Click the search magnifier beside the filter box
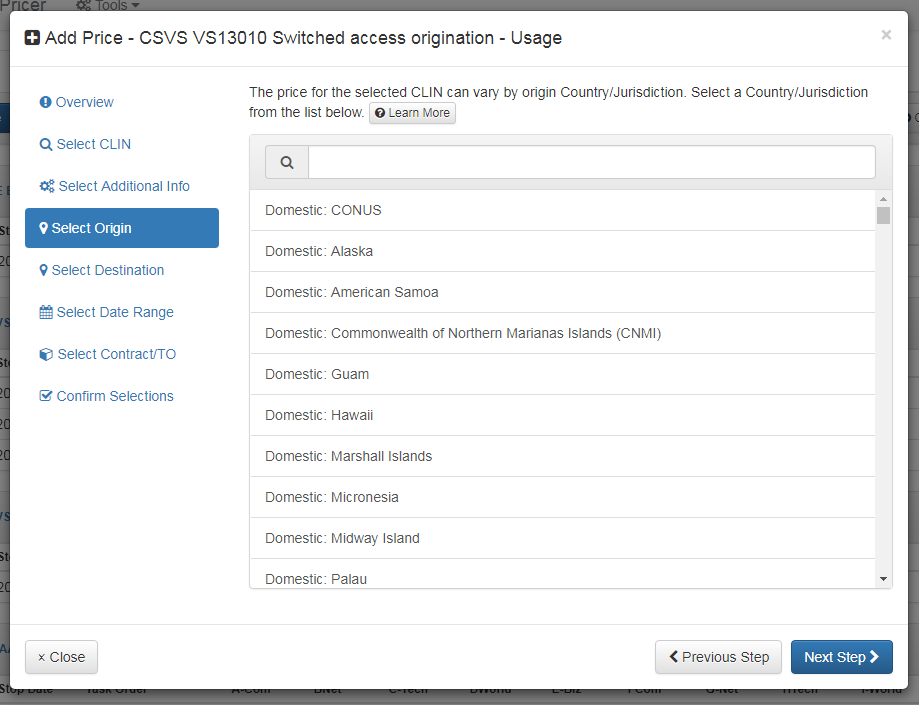 pyautogui.click(x=286, y=161)
